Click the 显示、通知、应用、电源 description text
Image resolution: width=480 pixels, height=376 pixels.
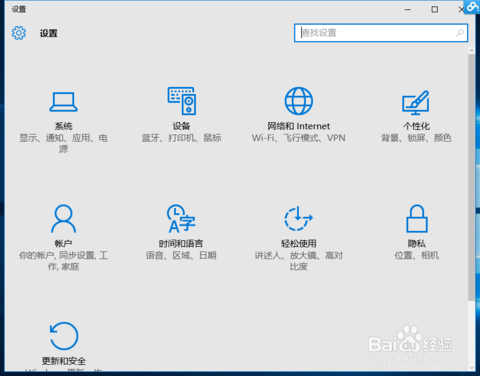(x=63, y=143)
